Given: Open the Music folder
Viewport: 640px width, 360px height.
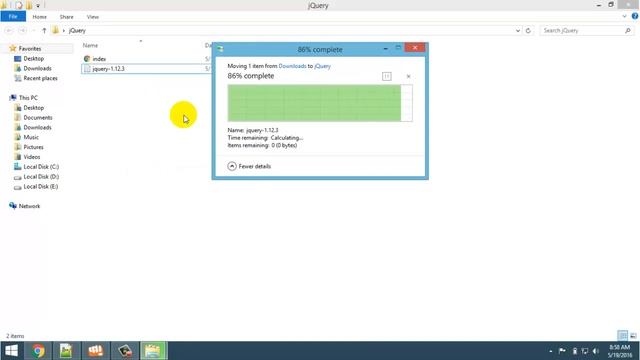Looking at the screenshot, I should click(31, 137).
